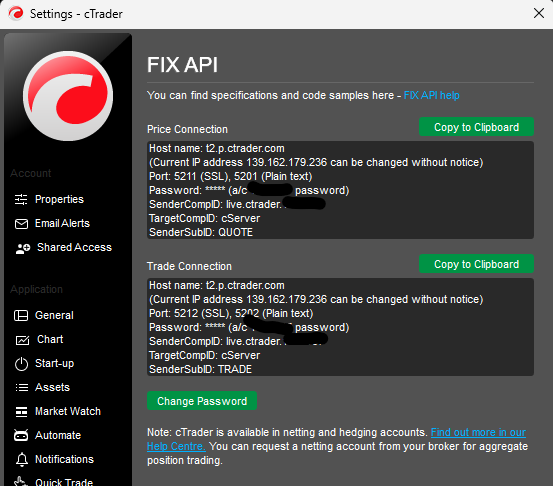
Task: Click the 'Trade Connection' heading
Action: point(189,266)
